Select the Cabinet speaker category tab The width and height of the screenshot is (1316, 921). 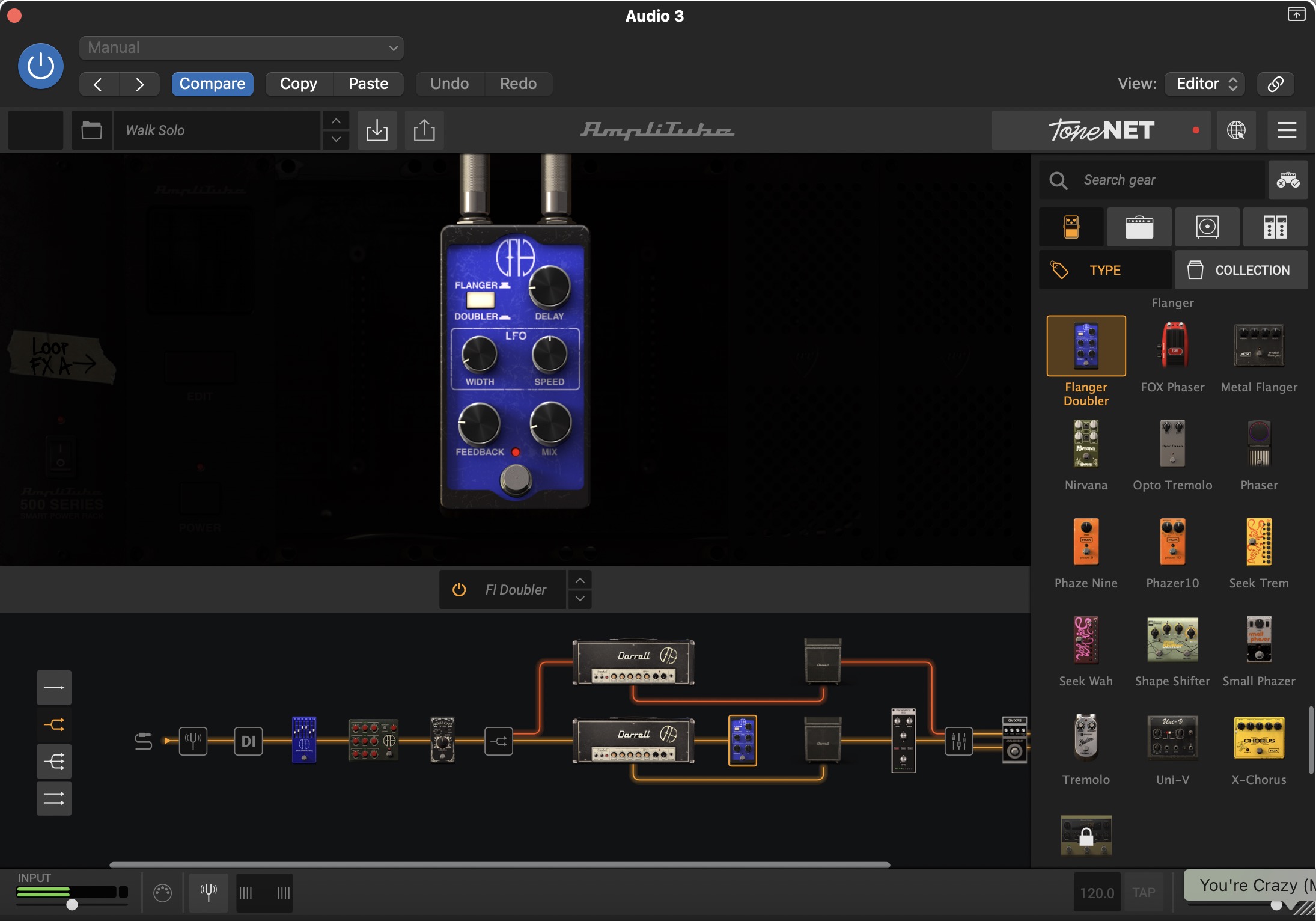[1207, 227]
